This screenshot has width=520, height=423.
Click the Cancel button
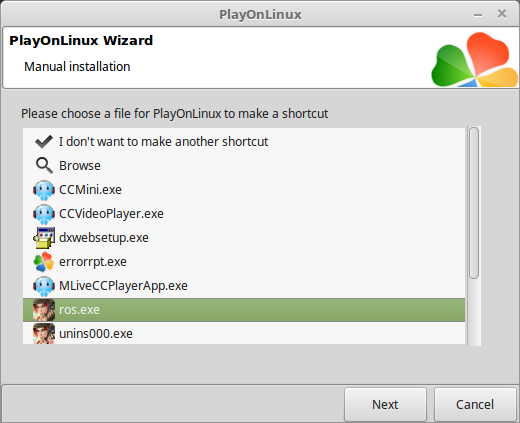pos(475,404)
